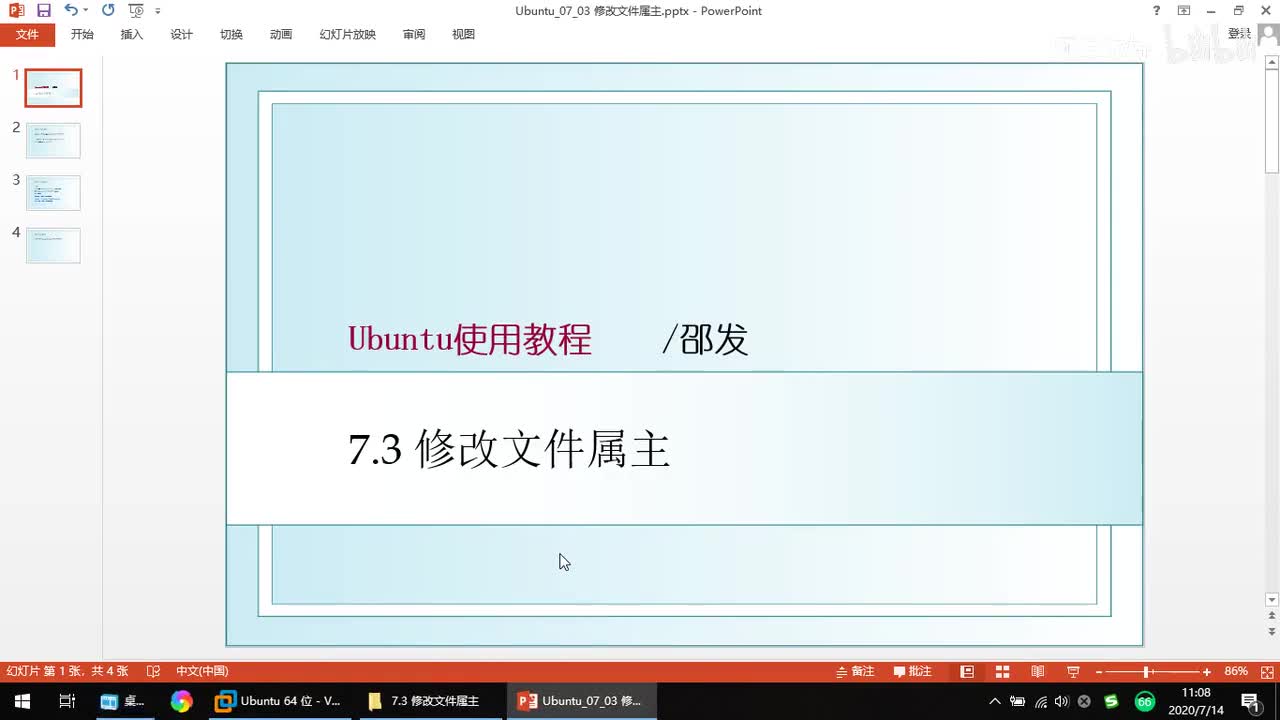The height and width of the screenshot is (720, 1280).
Task: Click zoom out minus button
Action: [x=1099, y=672]
